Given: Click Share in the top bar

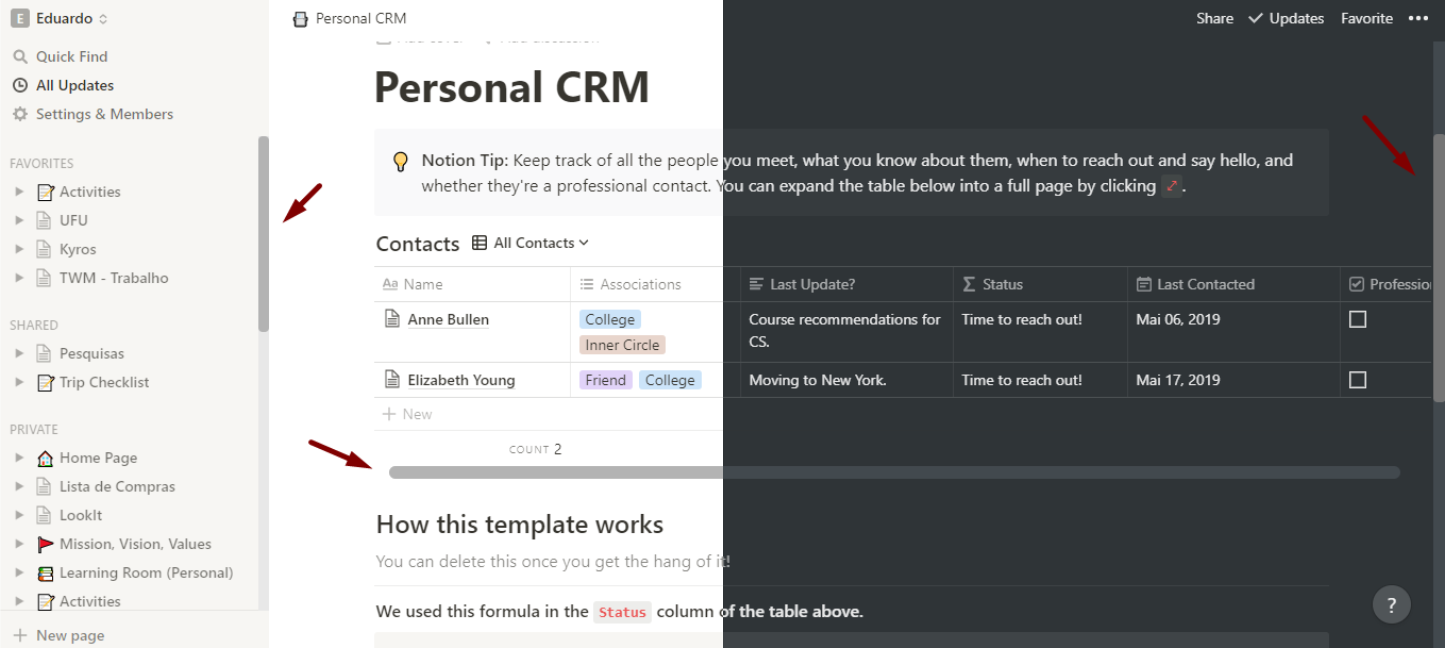Looking at the screenshot, I should 1214,18.
